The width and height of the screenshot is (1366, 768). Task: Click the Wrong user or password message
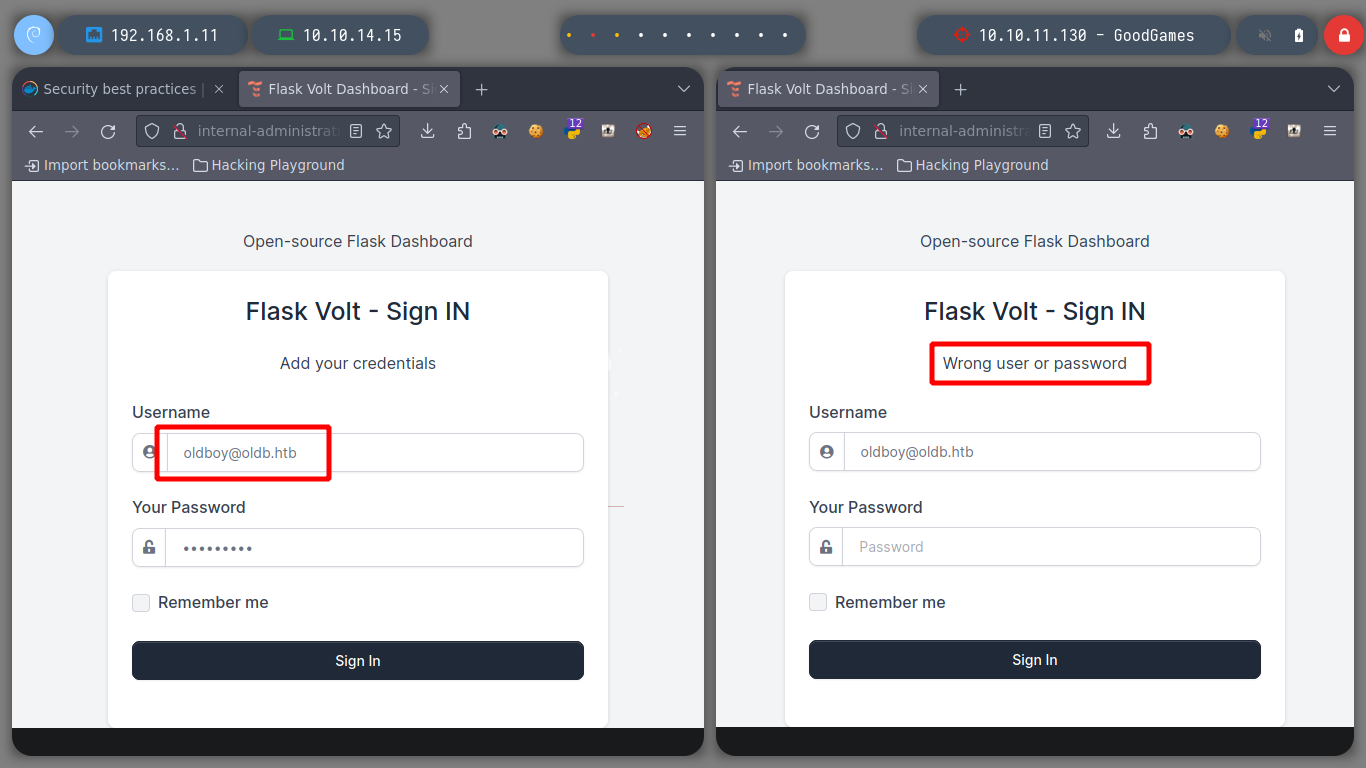1035,363
